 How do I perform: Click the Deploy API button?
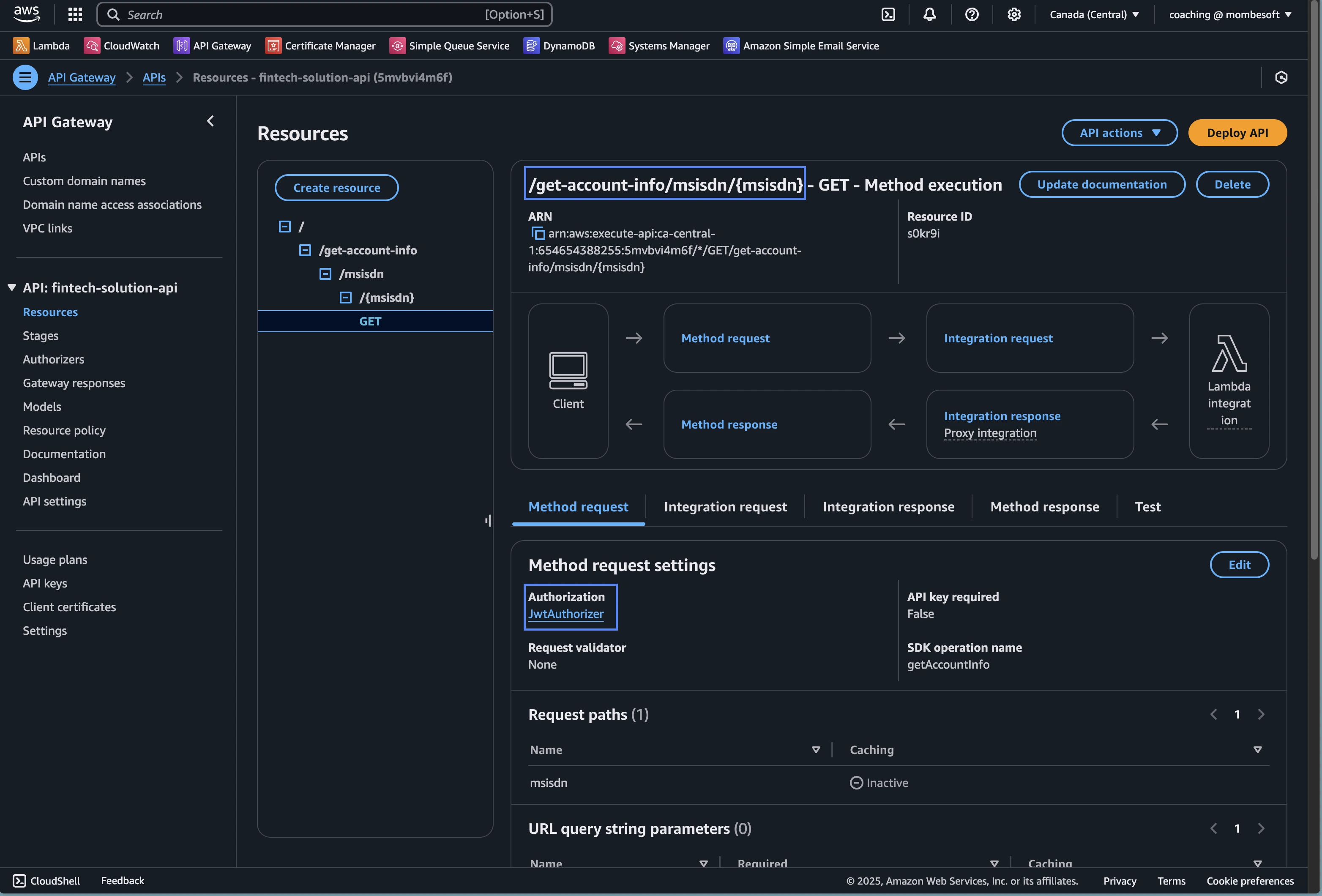click(x=1237, y=133)
